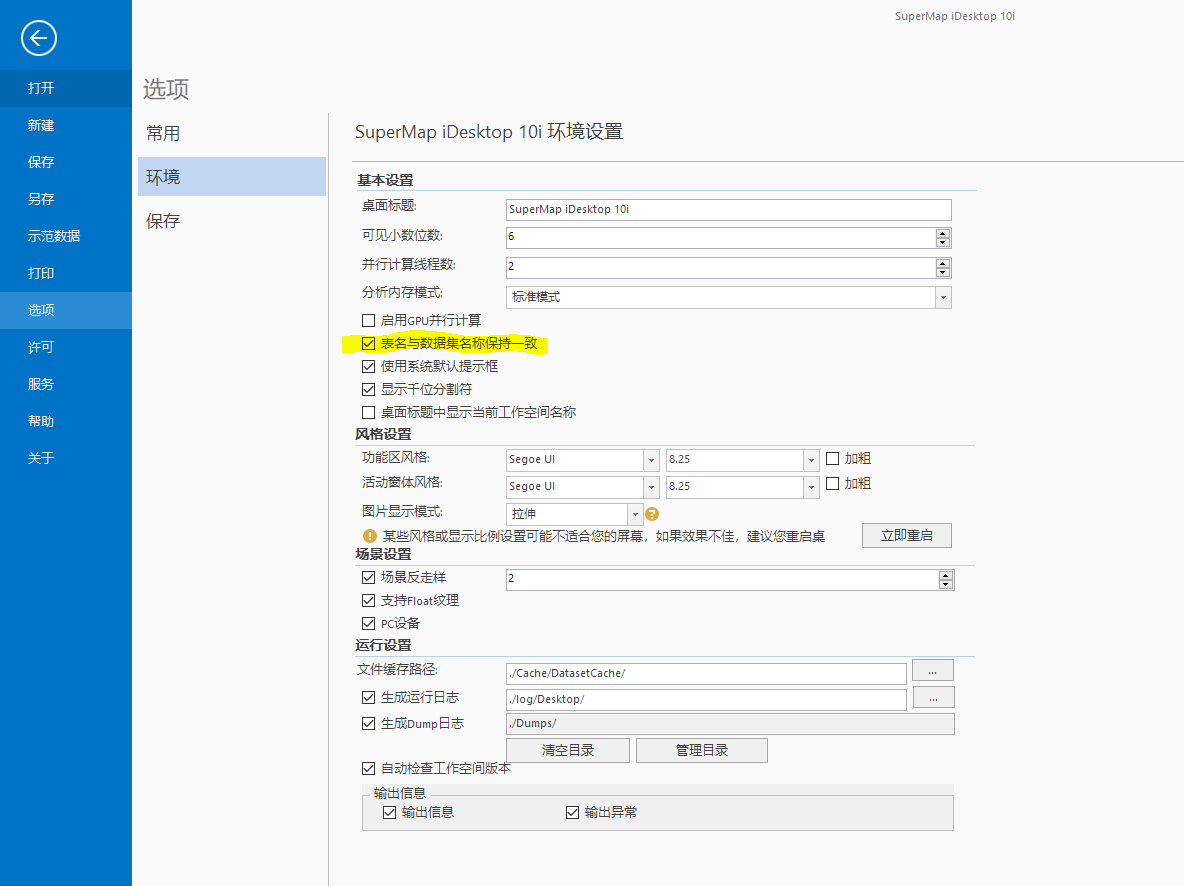Screen dimensions: 1184x886
Task: Toggle 生成Dump日志 checkbox
Action: click(368, 724)
